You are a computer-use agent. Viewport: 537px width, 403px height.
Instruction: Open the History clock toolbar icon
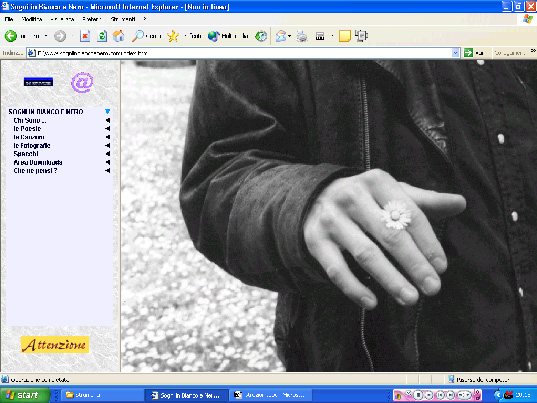(x=261, y=36)
